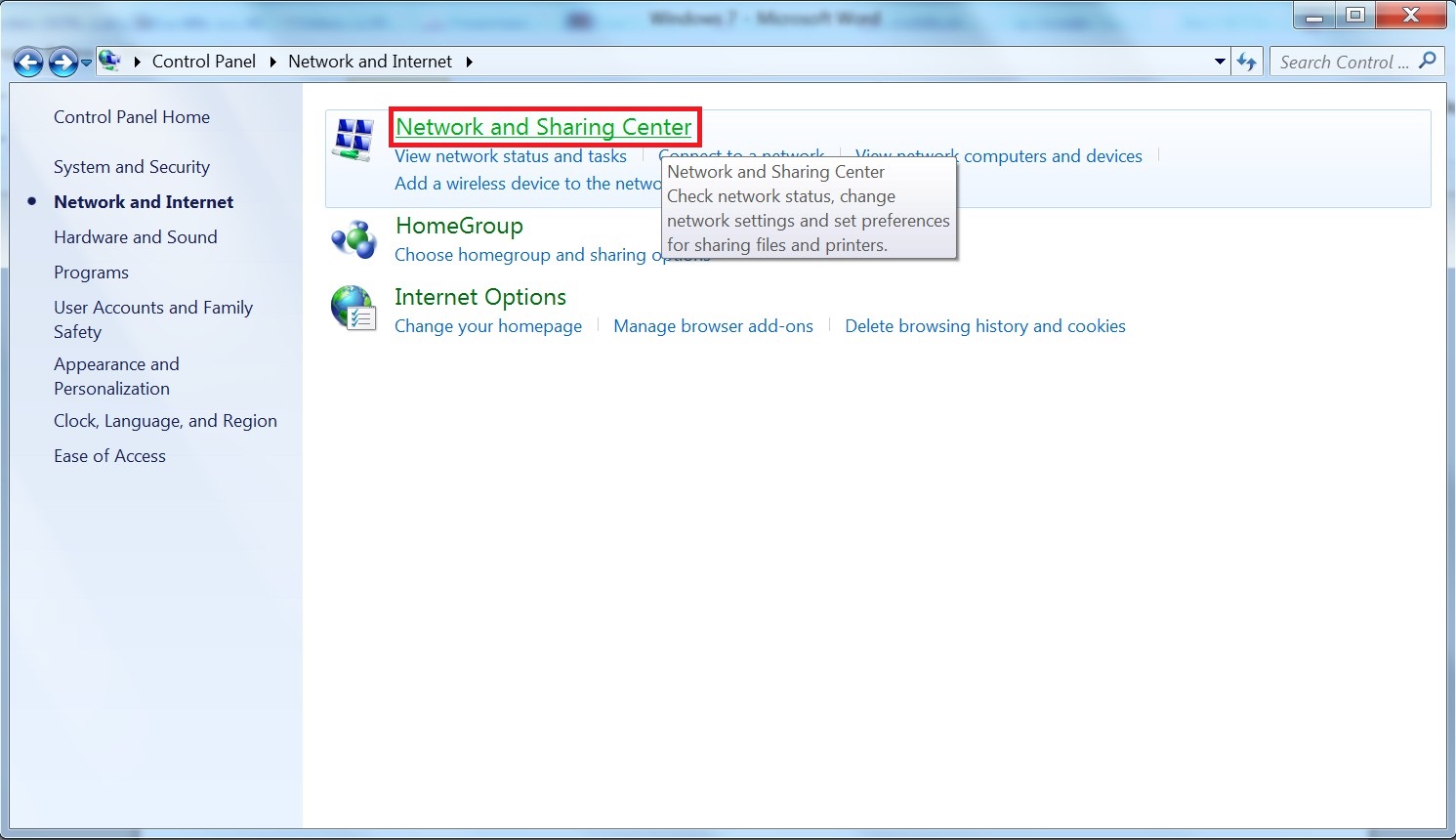Click View network status and tasks
1456x840 pixels.
(x=511, y=156)
